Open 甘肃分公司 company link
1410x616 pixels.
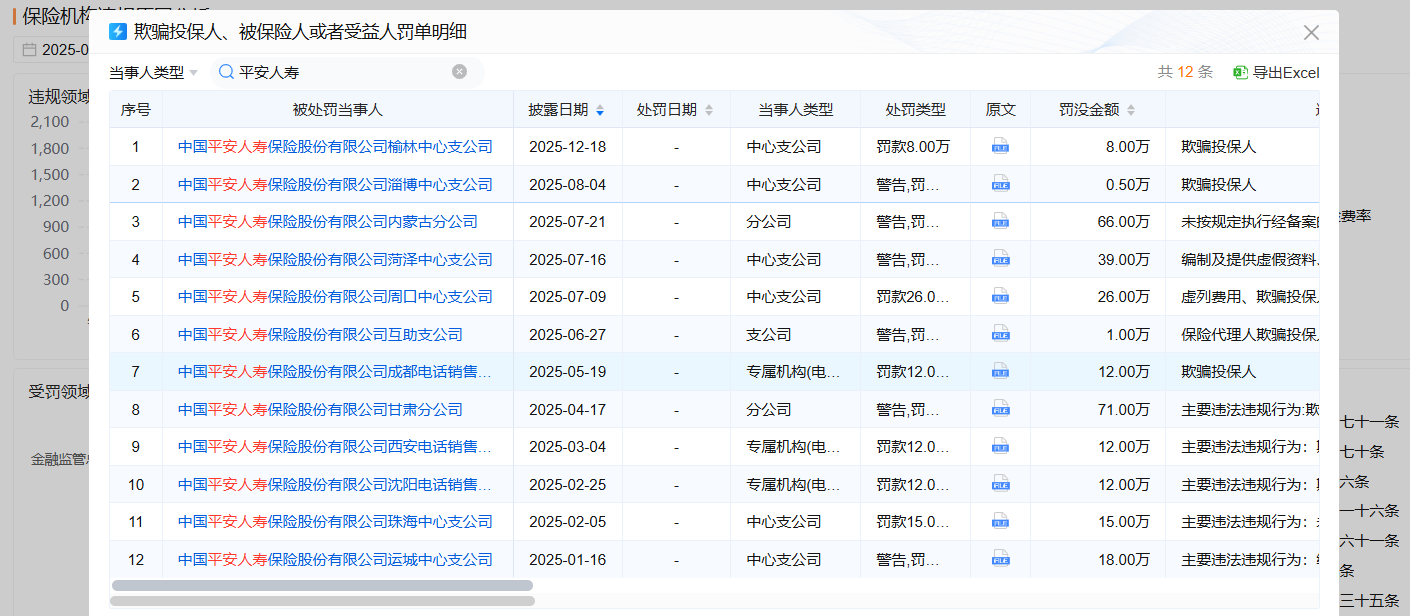(320, 409)
